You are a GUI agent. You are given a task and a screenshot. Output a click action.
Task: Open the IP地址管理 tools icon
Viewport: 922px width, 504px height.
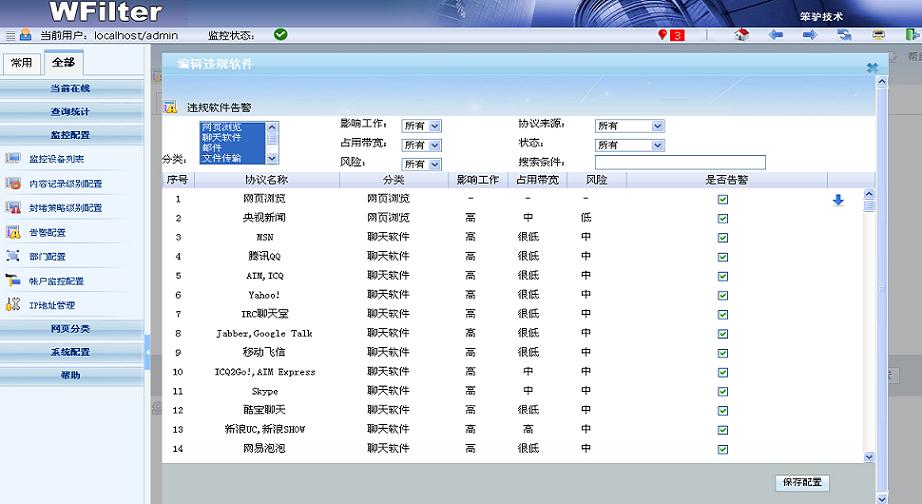click(x=13, y=305)
